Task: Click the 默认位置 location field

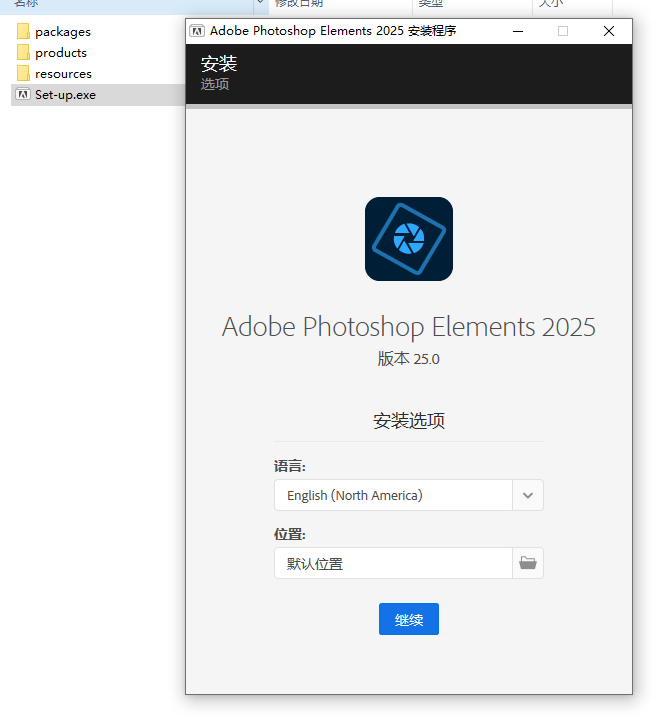Action: pos(394,563)
